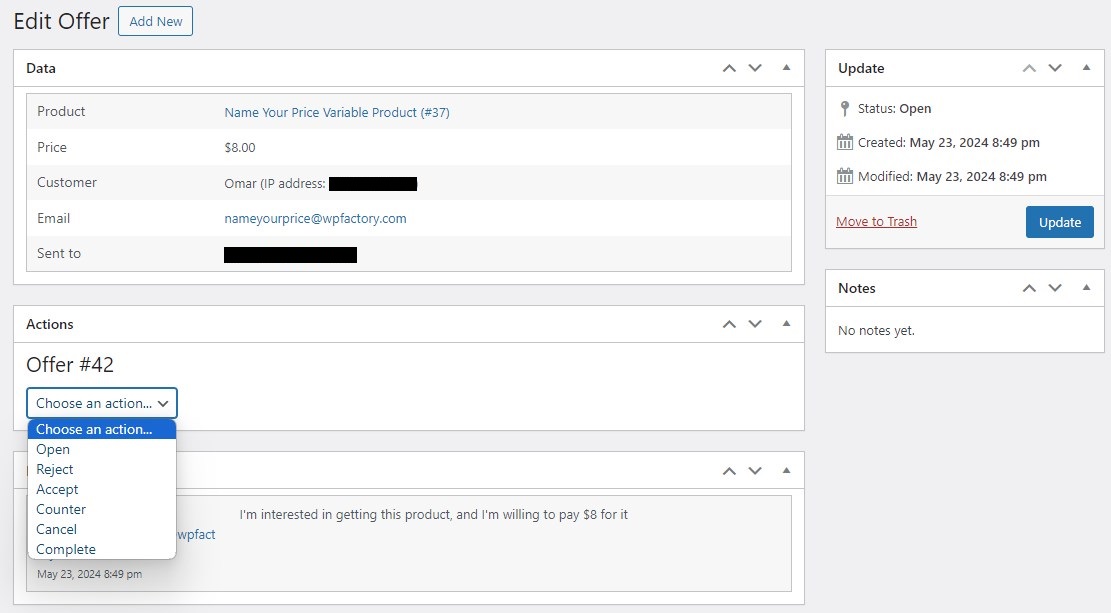1111x613 pixels.
Task: Collapse the Notes panel with its triangle
Action: [x=1086, y=288]
